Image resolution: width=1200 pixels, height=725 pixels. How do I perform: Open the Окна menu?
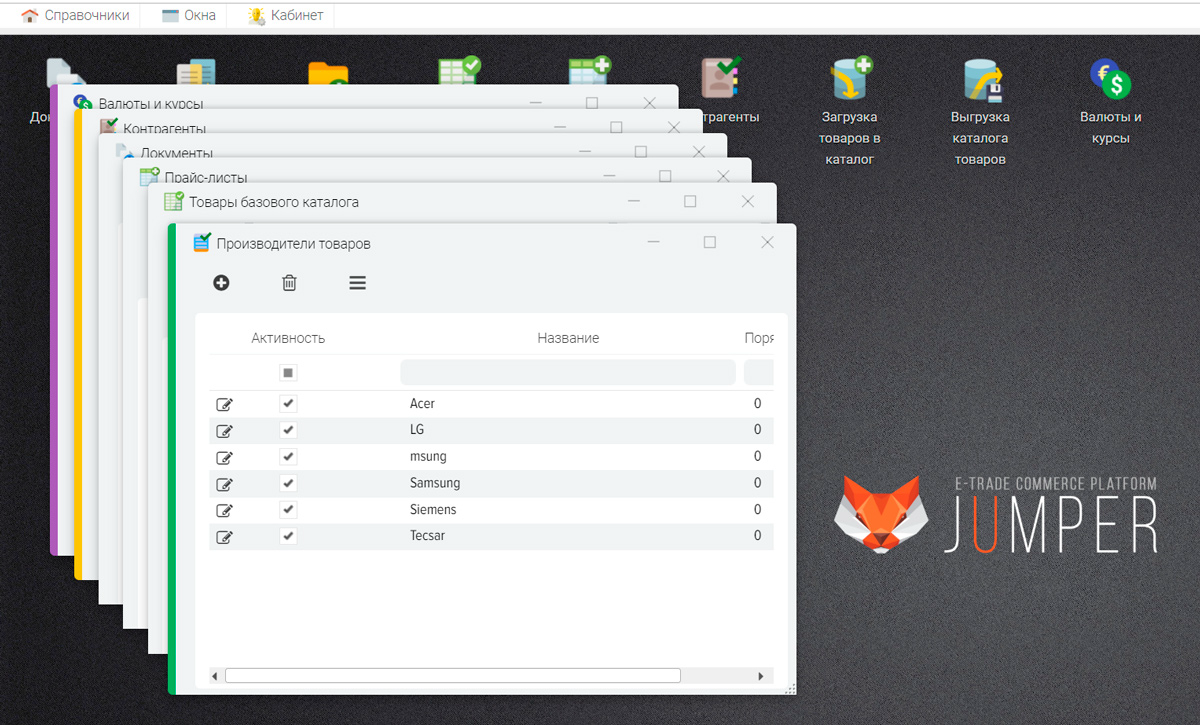pos(189,15)
